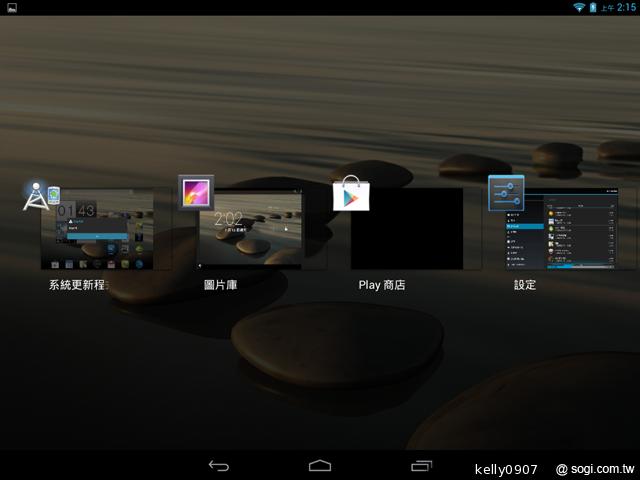Image resolution: width=640 pixels, height=480 pixels.
Task: Open the black Play 商店 thumbnail
Action: pyautogui.click(x=407, y=229)
